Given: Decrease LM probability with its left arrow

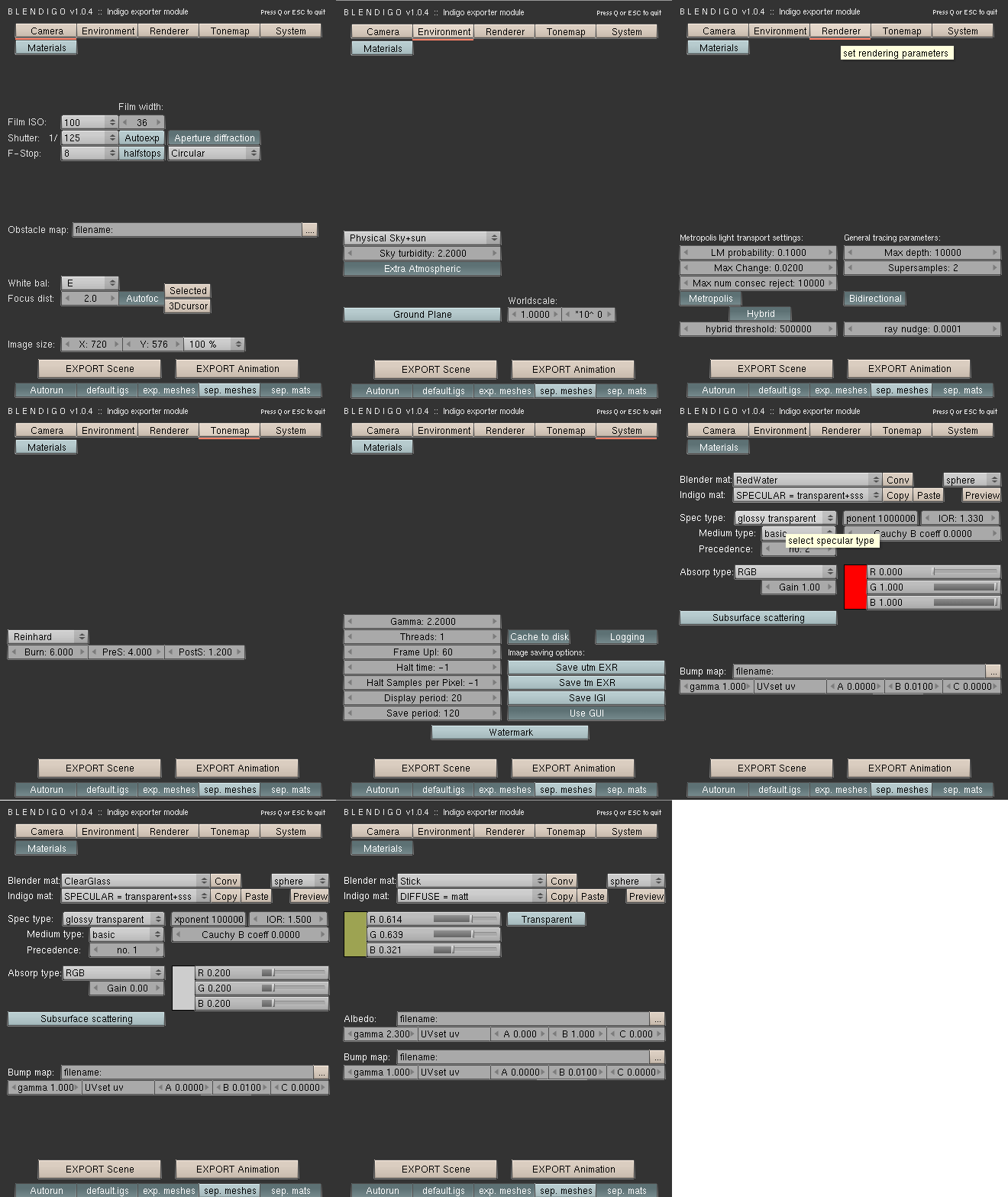Looking at the screenshot, I should click(685, 253).
